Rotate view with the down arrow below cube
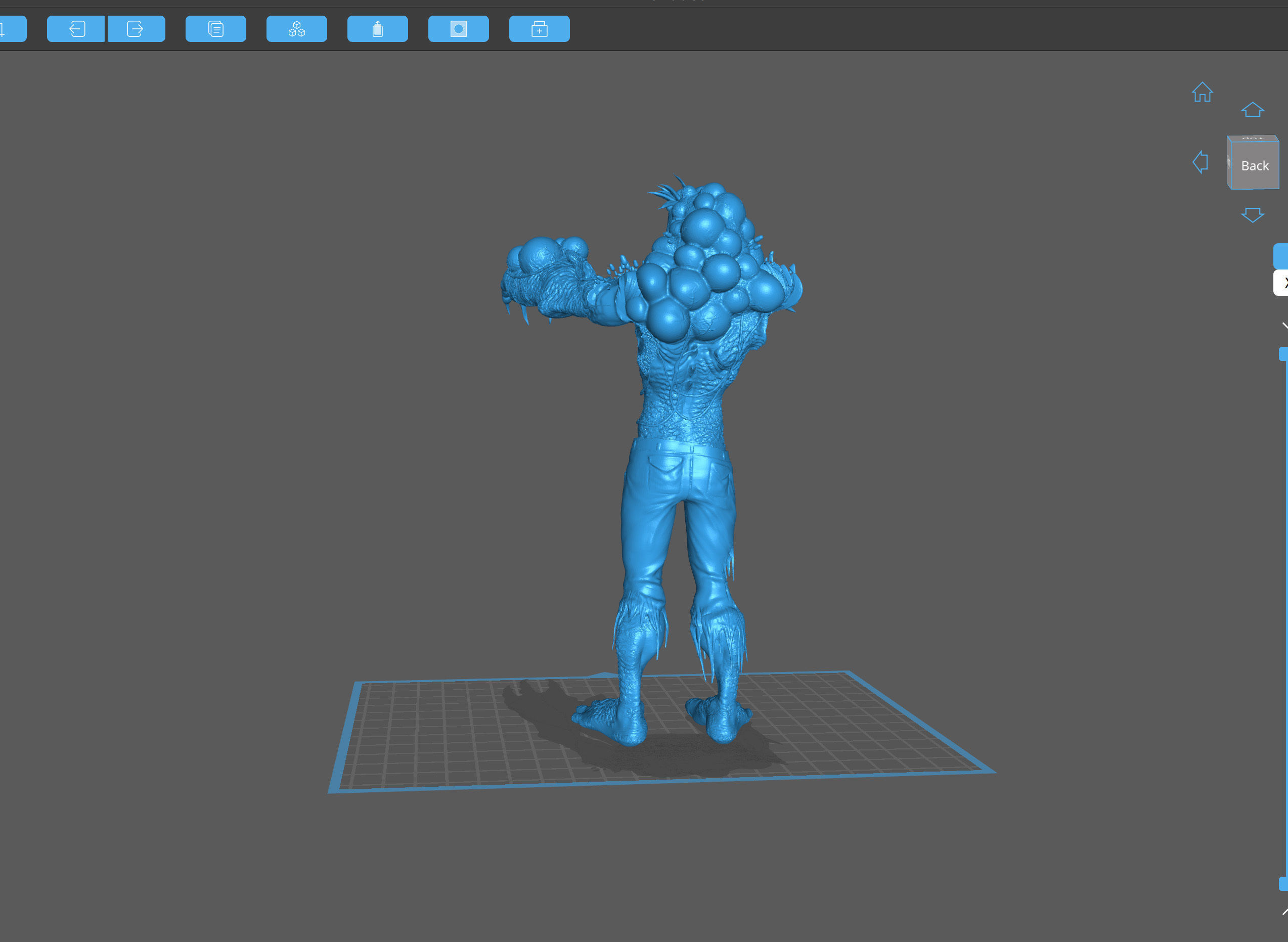Screen dimensions: 1288x942 (1252, 215)
